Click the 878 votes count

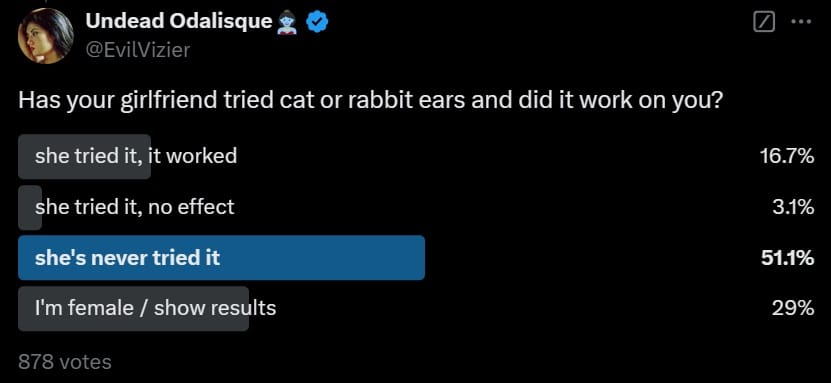coord(65,362)
